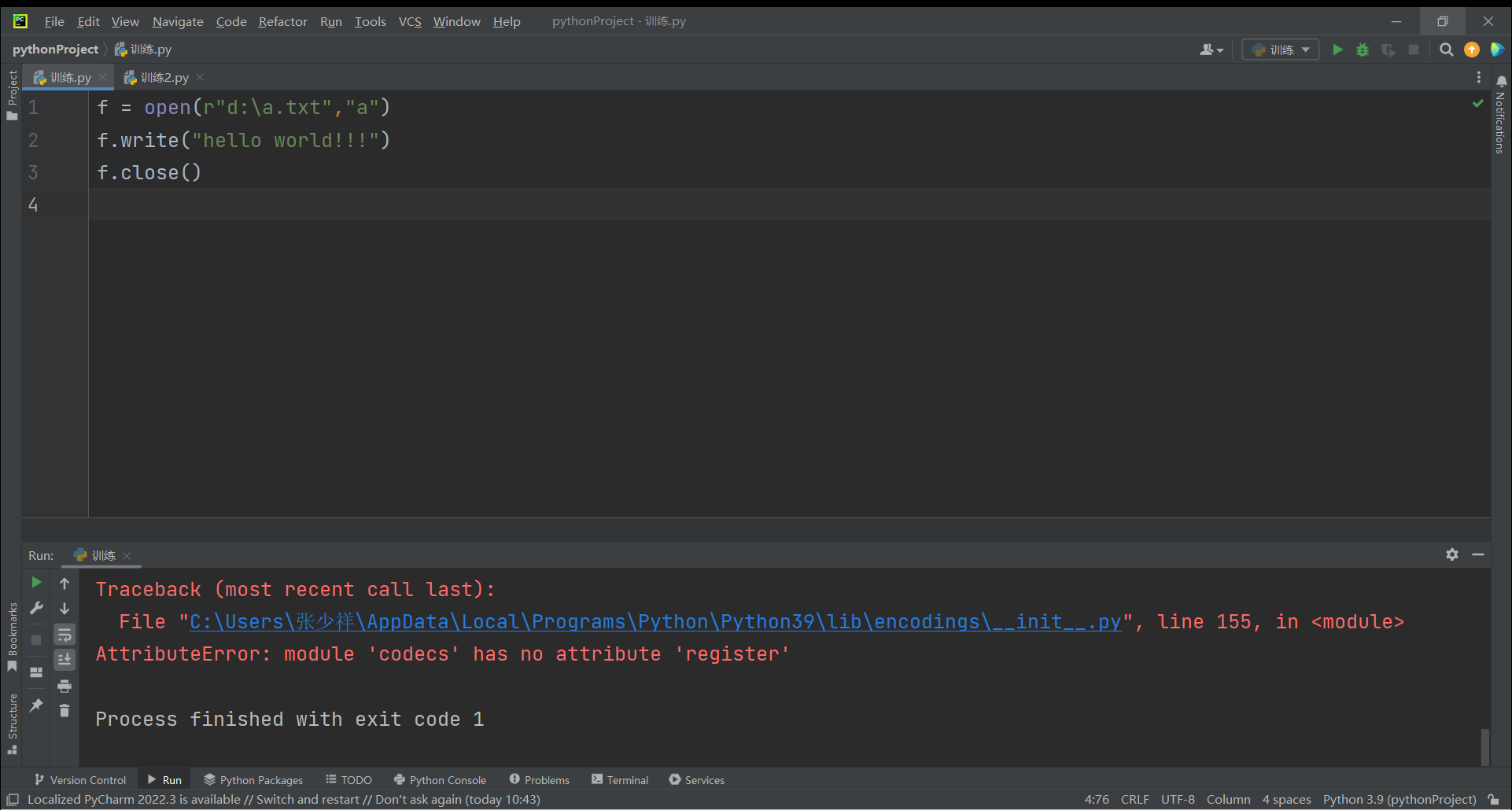Click the orange IDE update icon

tap(1472, 50)
